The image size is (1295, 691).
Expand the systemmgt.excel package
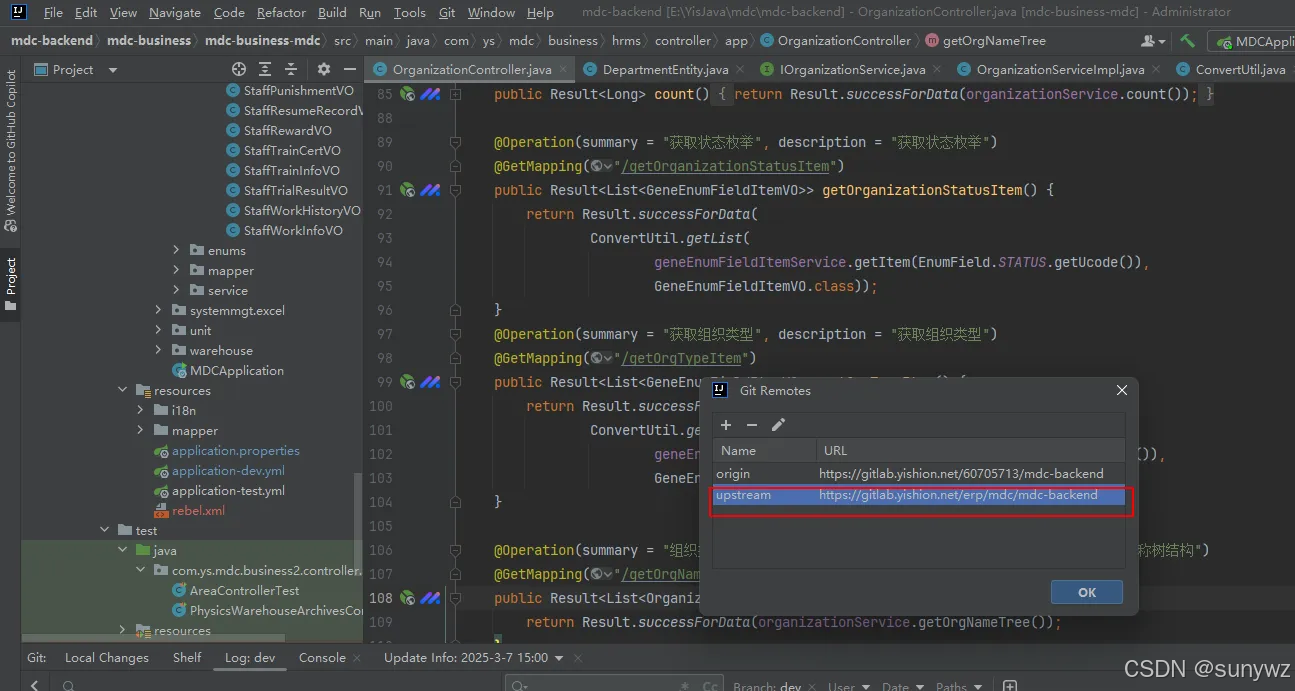coord(158,310)
